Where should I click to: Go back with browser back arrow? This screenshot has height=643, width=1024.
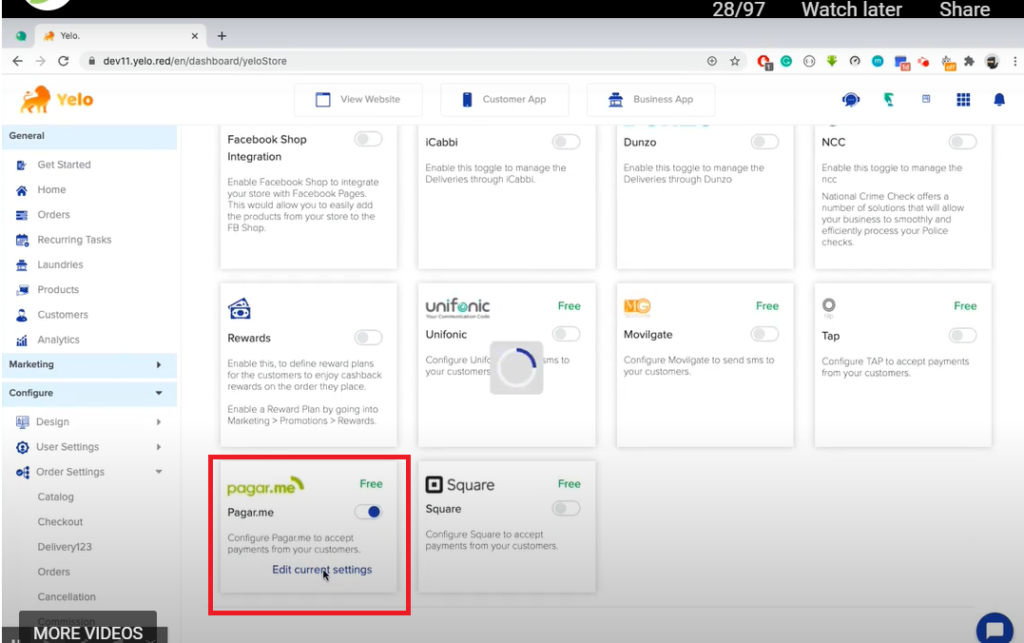(x=18, y=61)
